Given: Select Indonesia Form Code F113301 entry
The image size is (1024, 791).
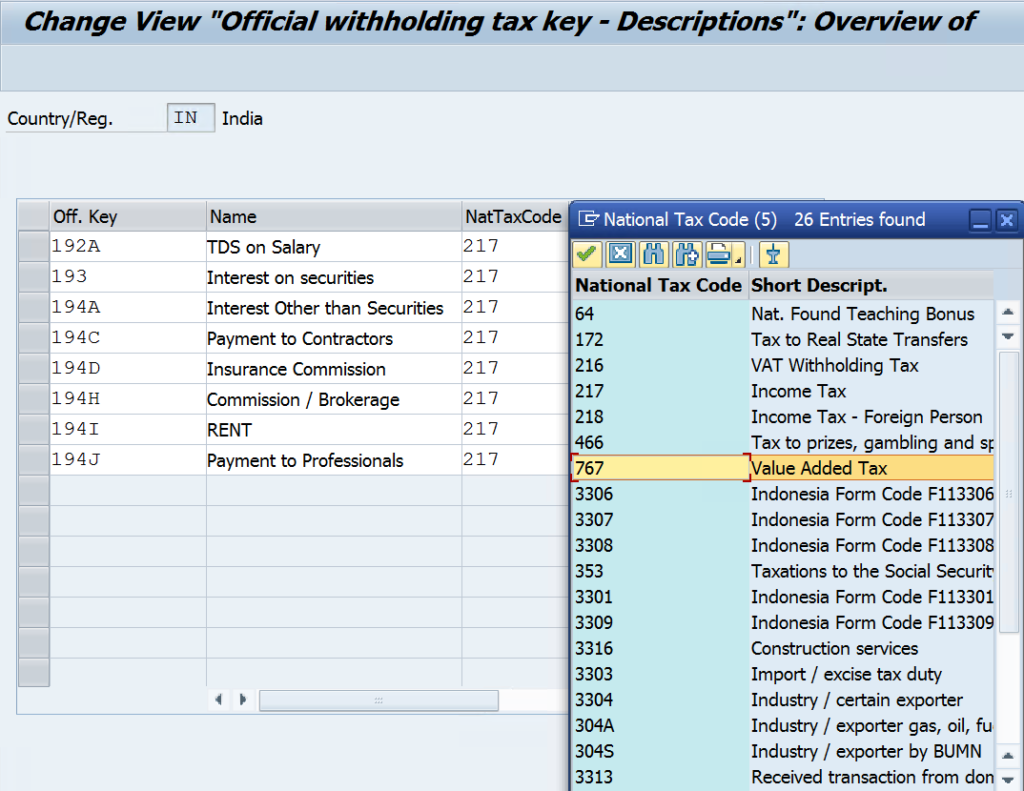Looking at the screenshot, I should [783, 597].
